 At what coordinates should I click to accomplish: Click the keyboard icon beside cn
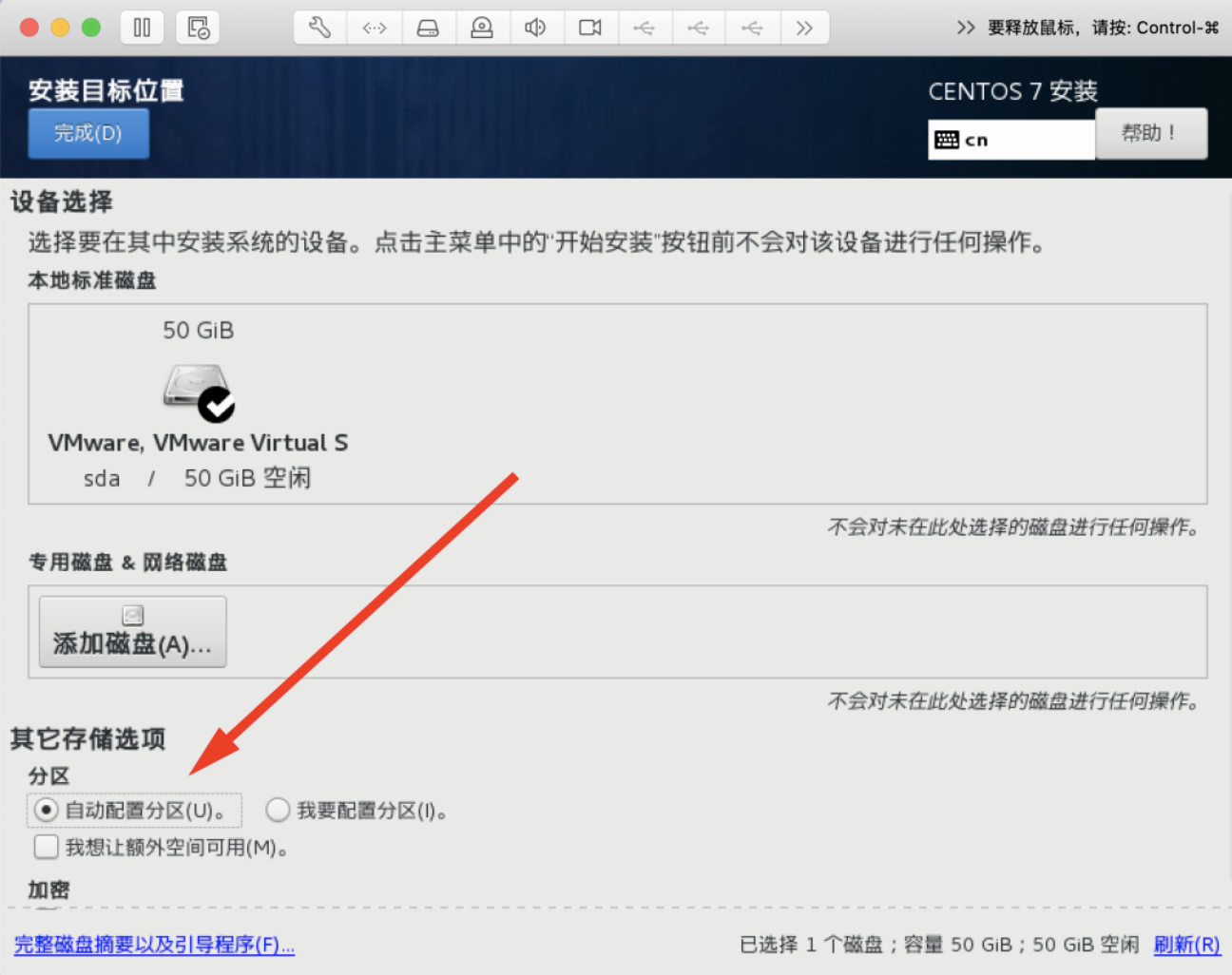click(947, 140)
